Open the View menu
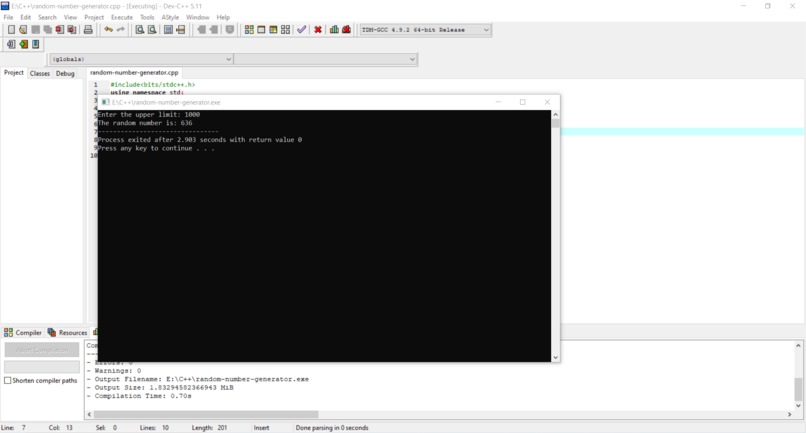 pos(70,17)
